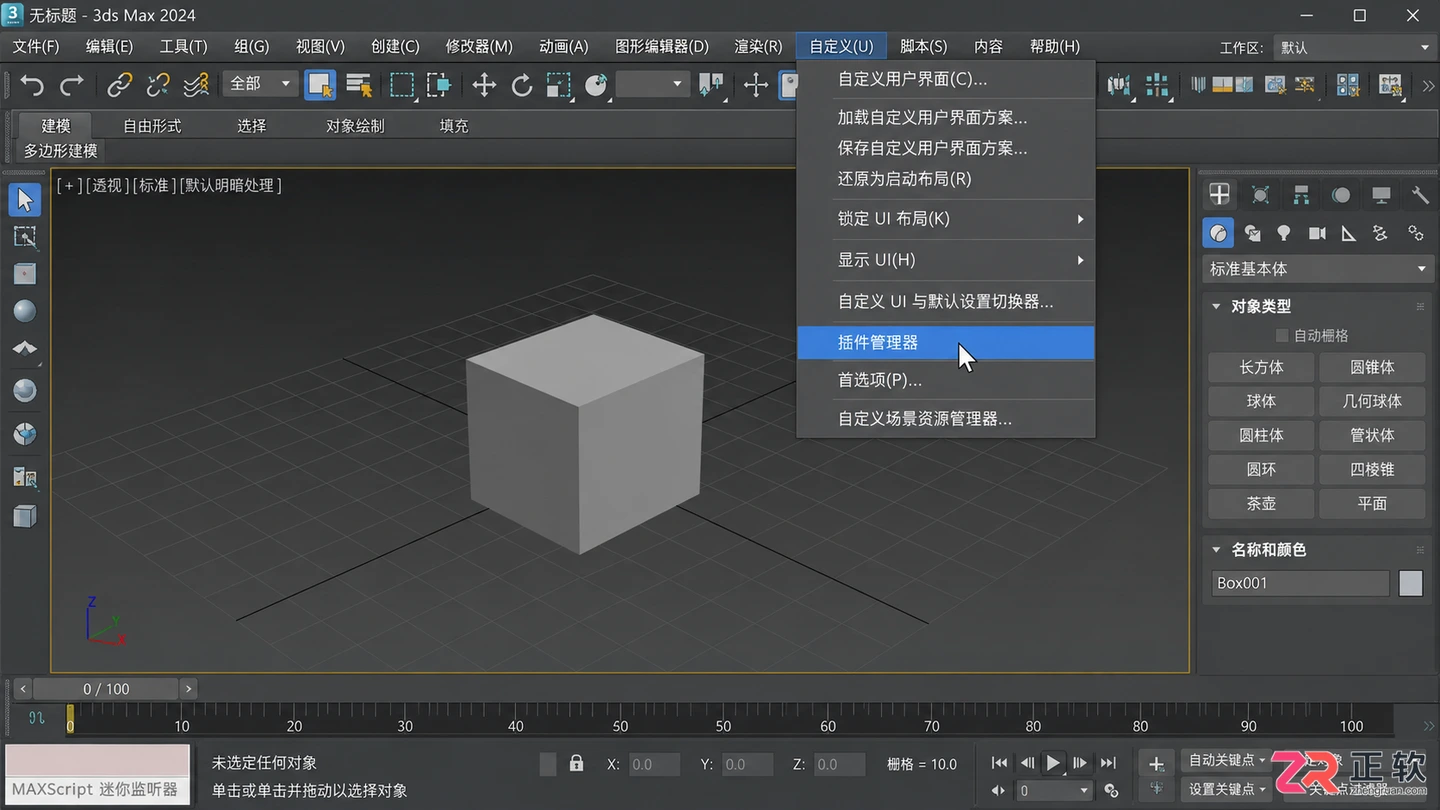Viewport: 1440px width, 810px height.
Task: Choose 插件管理器 from the menu
Action: click(x=946, y=342)
